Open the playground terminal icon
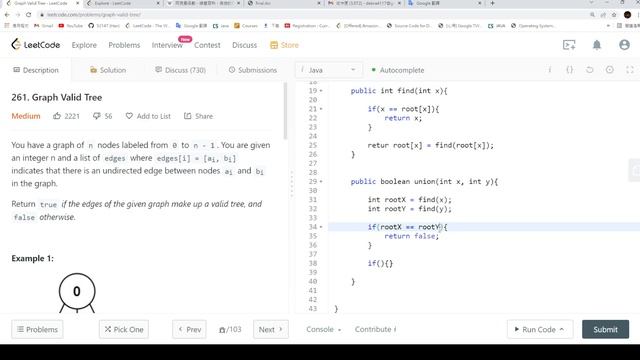 click(569, 44)
